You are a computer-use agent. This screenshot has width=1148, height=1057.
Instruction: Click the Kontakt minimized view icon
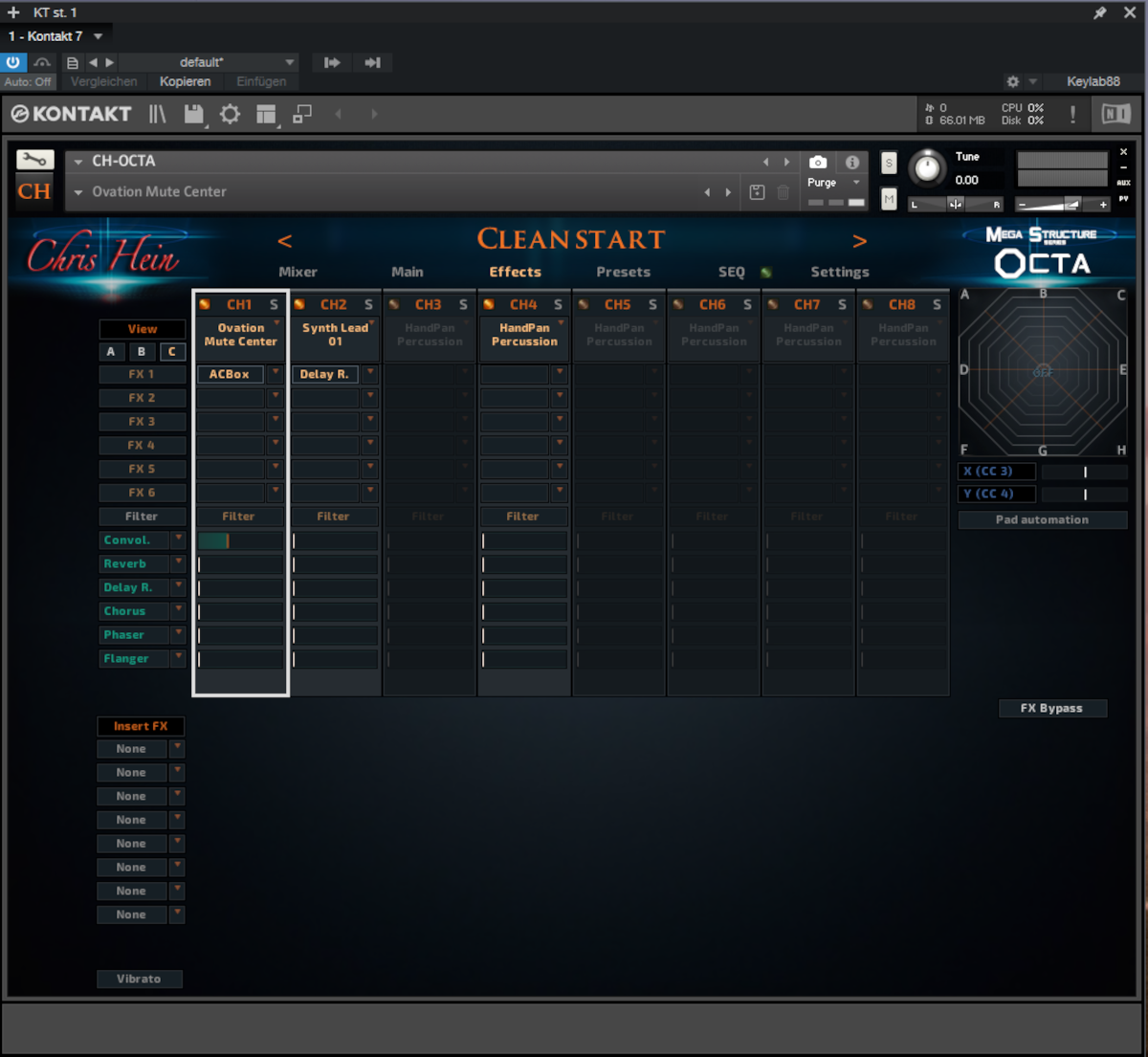point(302,114)
